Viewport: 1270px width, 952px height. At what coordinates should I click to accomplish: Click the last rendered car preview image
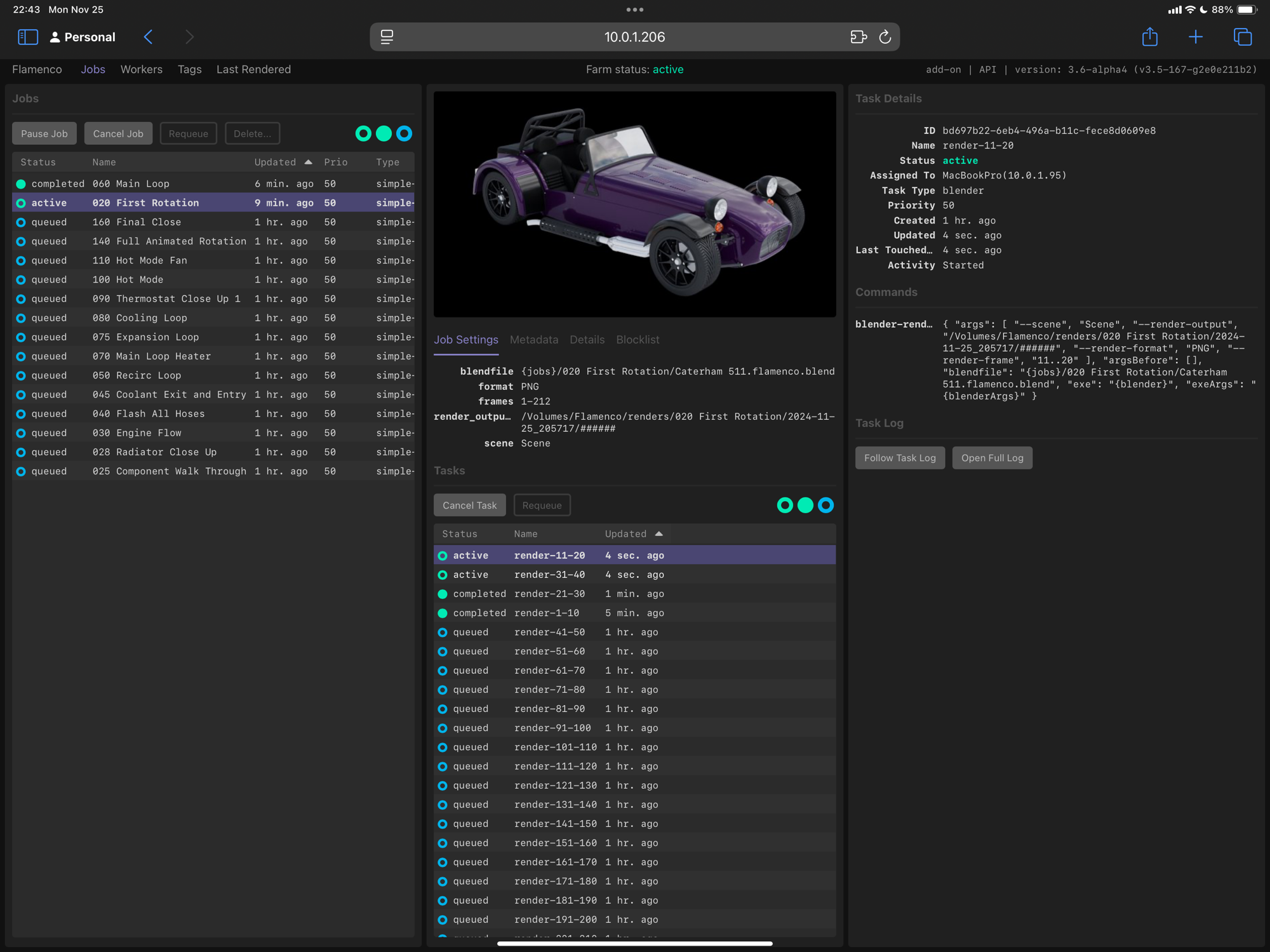635,204
